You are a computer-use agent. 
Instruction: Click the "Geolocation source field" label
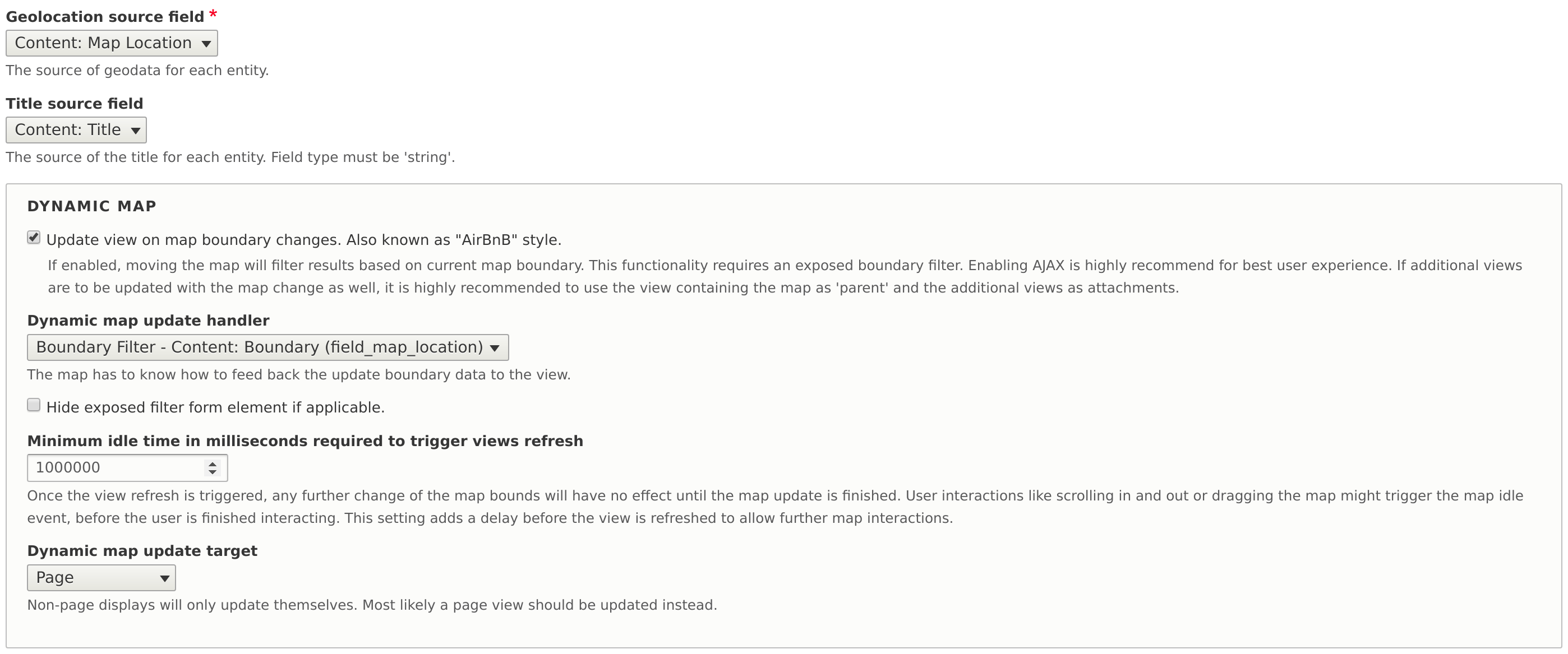coord(105,17)
